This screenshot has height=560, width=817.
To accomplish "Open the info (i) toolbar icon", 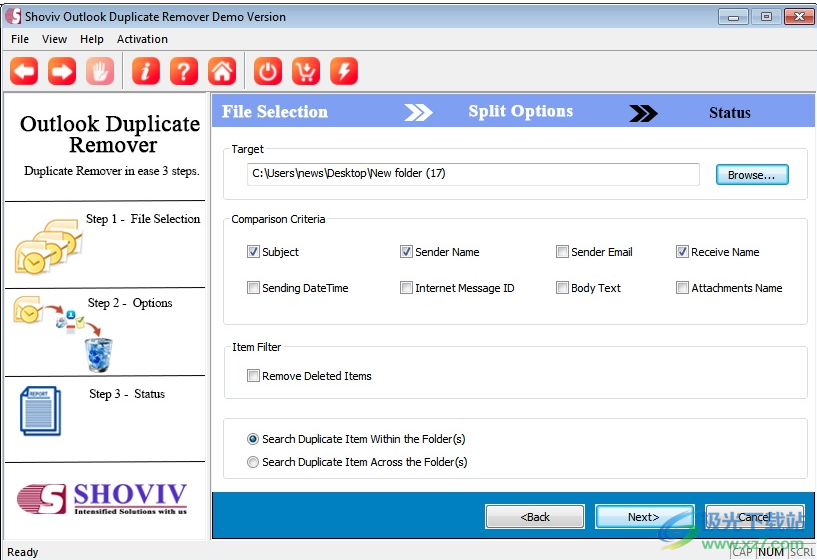I will point(146,71).
